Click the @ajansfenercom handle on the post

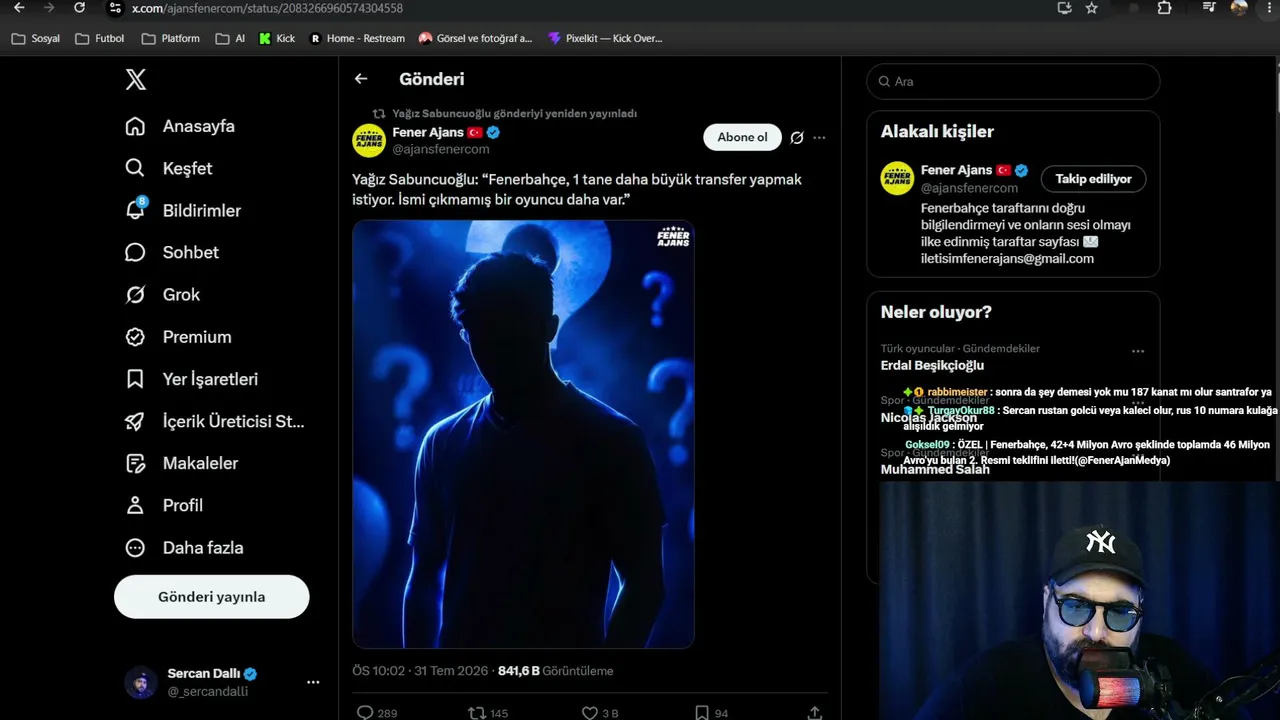(x=441, y=149)
